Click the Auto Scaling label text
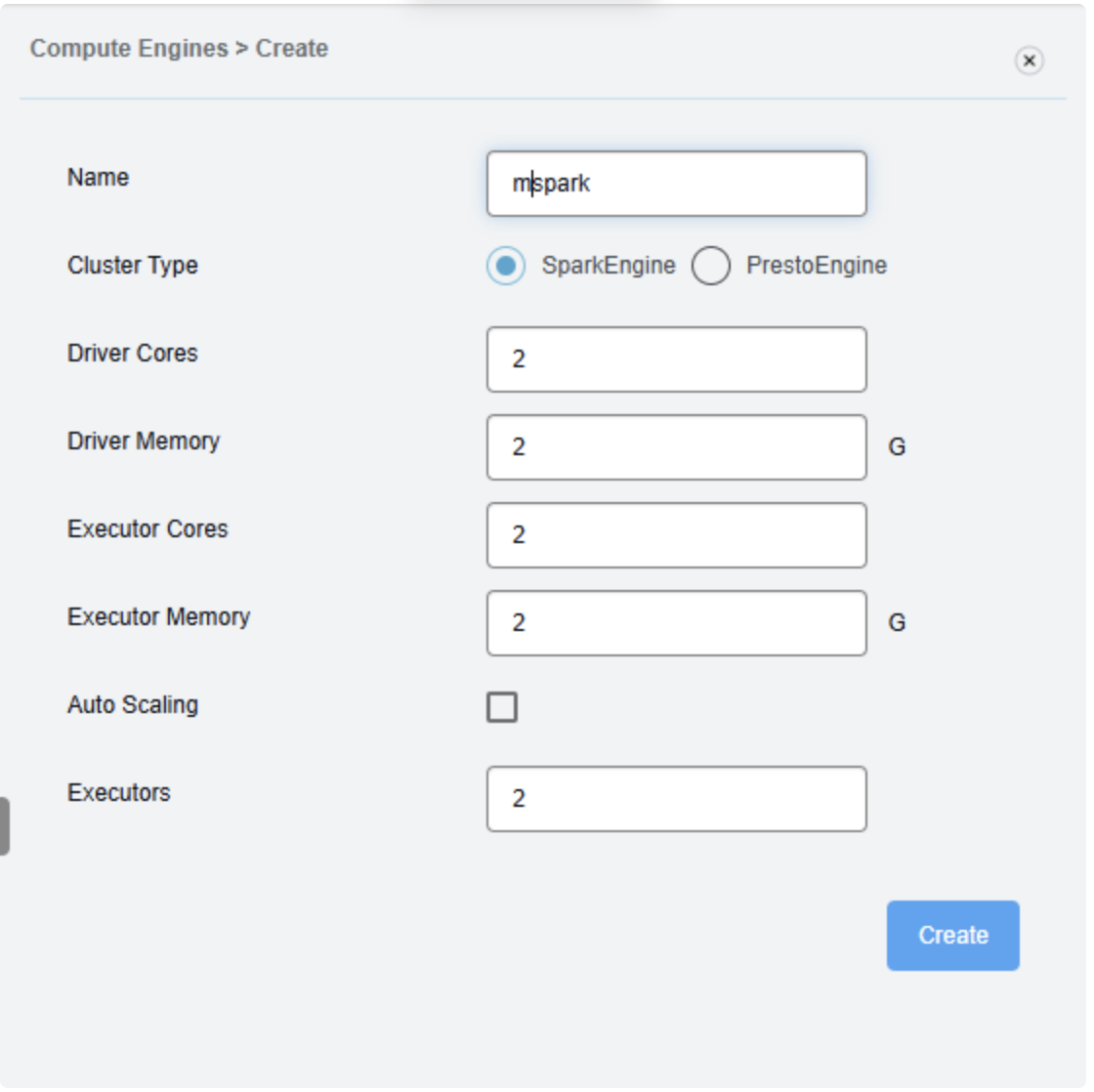The image size is (1094, 1092). [x=133, y=705]
